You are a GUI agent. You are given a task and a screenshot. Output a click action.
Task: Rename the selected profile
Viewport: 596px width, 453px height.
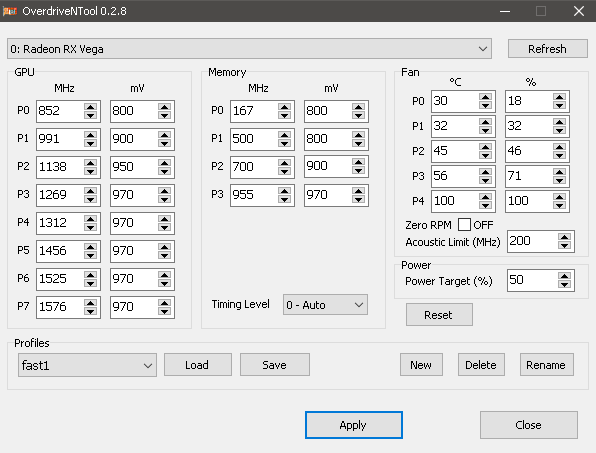point(546,365)
